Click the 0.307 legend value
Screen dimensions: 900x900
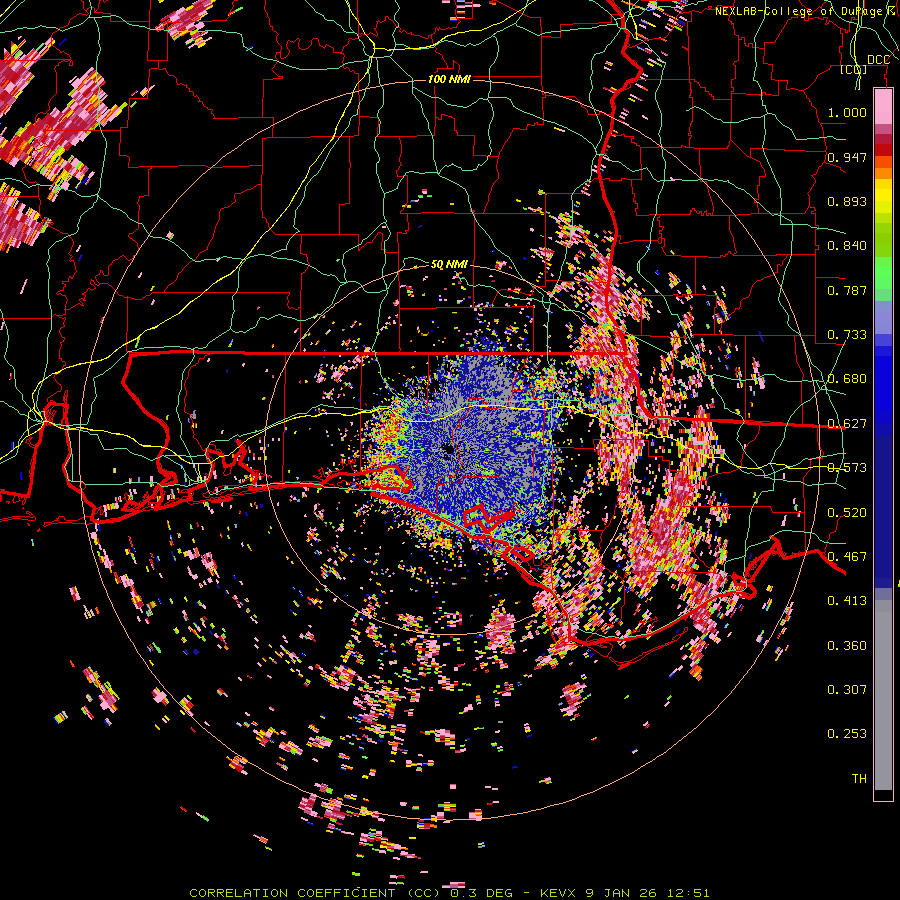coord(847,690)
